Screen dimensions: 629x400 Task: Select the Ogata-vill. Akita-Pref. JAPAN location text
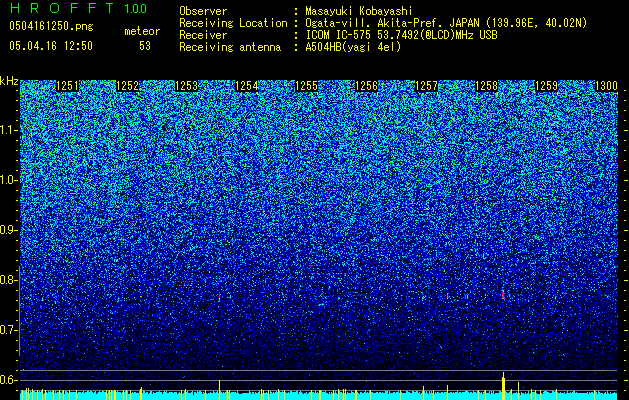(446, 23)
